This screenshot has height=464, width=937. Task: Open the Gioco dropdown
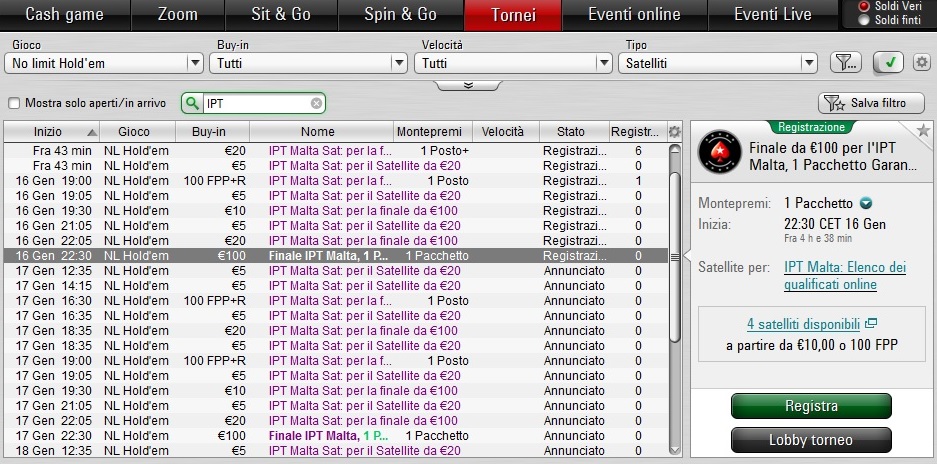[x=104, y=63]
